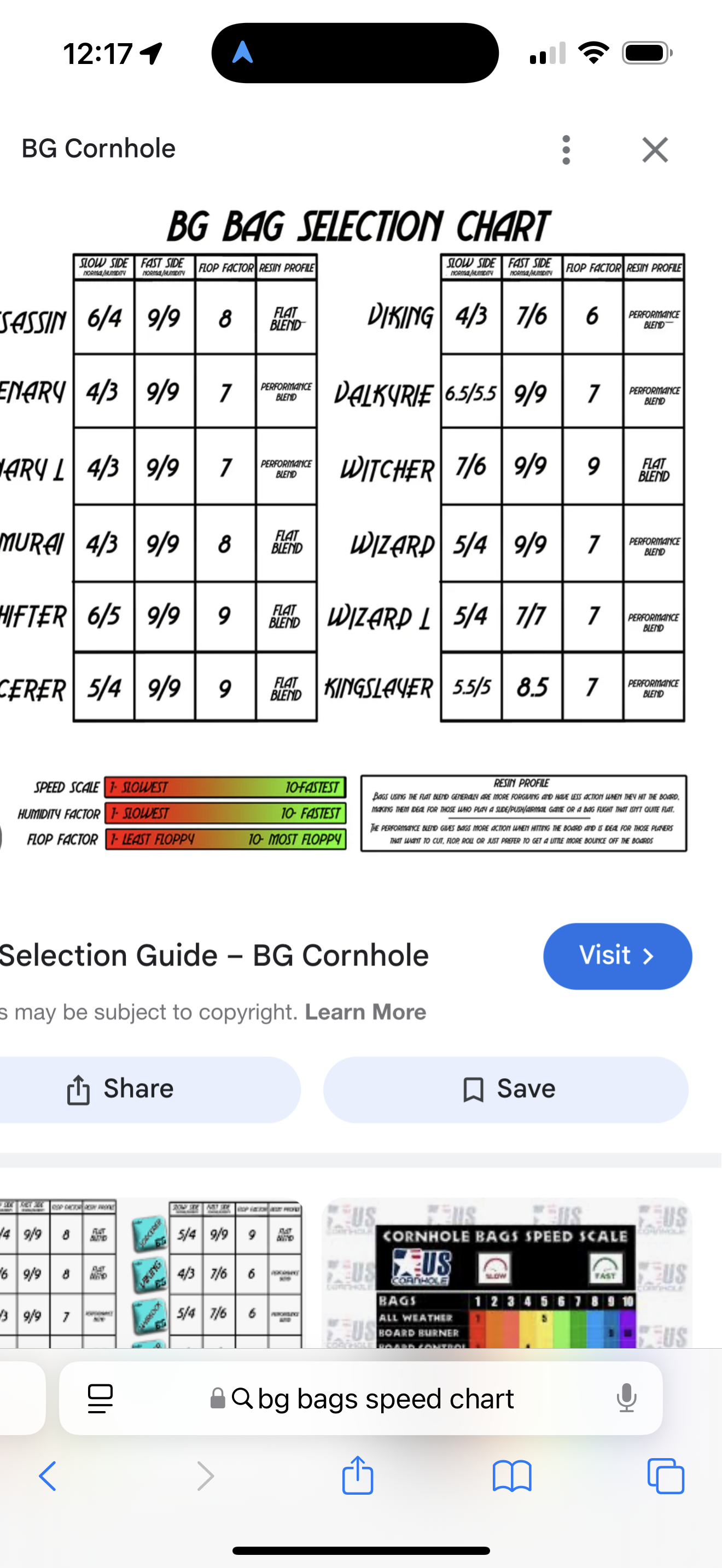Tap the navigation arrow in Dynamic Island

click(243, 53)
